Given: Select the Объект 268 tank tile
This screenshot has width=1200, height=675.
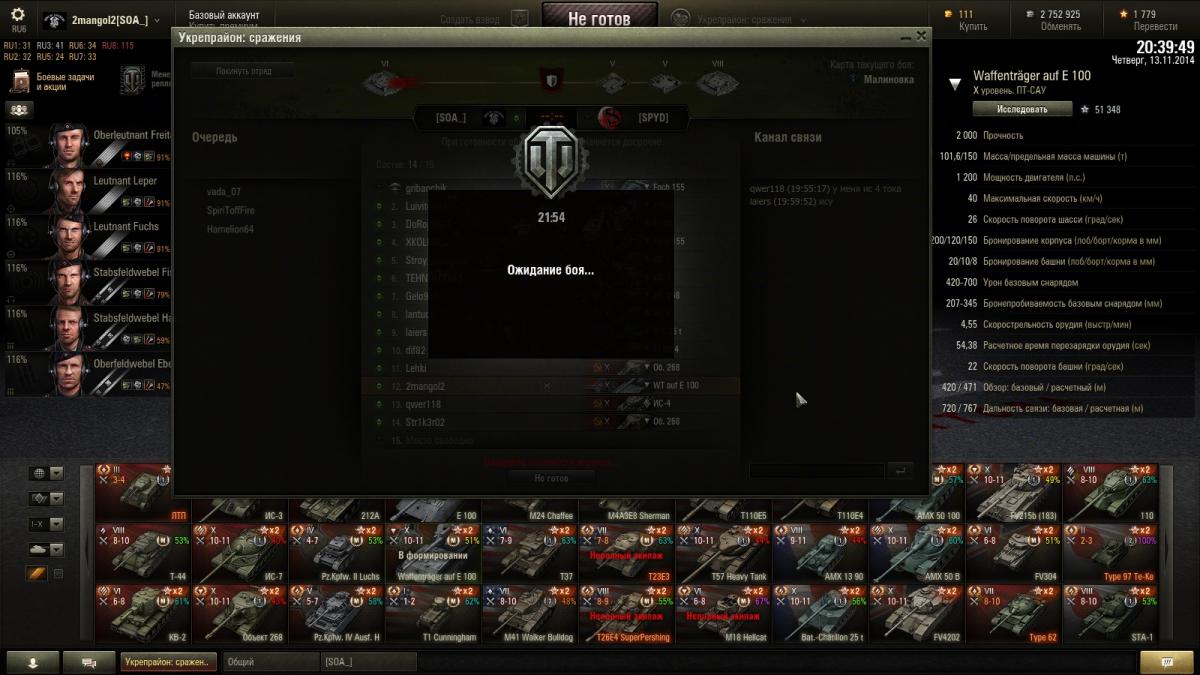Looking at the screenshot, I should [x=240, y=614].
